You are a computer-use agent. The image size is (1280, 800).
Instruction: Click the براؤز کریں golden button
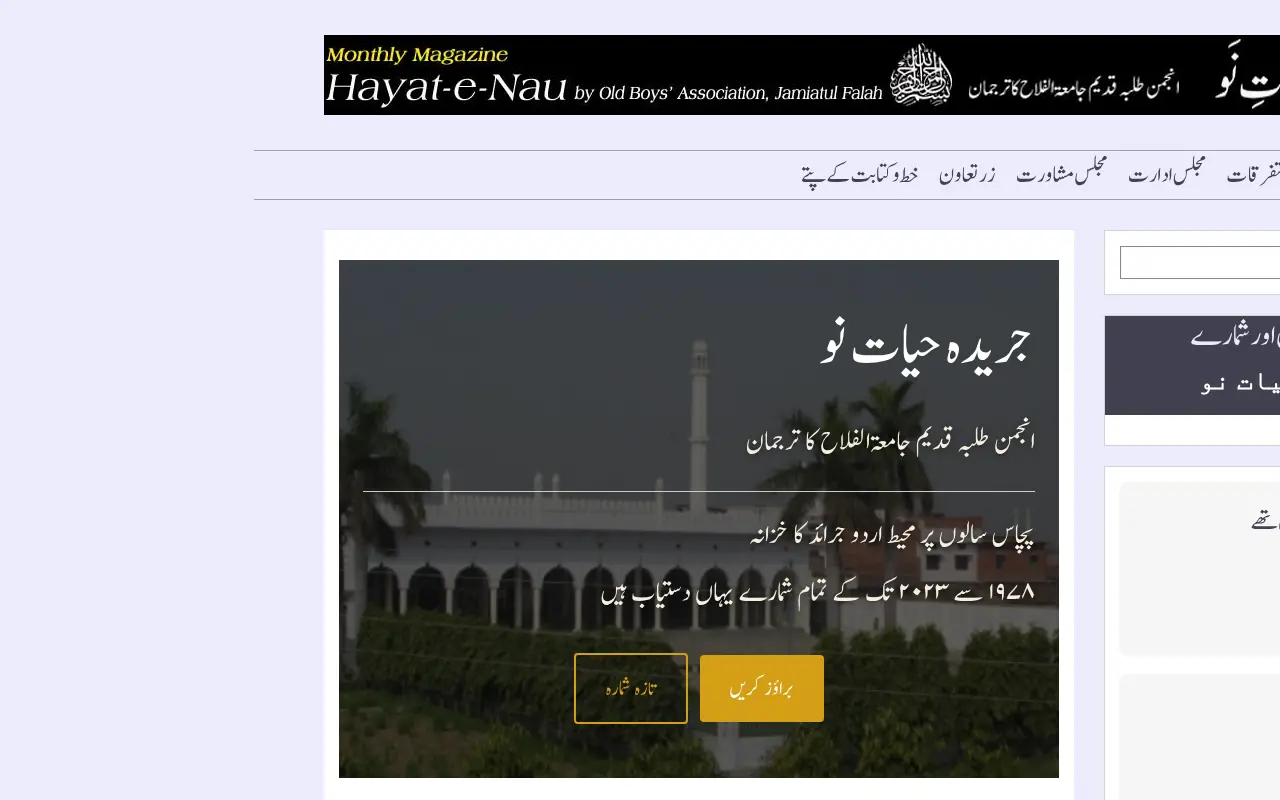coord(762,688)
